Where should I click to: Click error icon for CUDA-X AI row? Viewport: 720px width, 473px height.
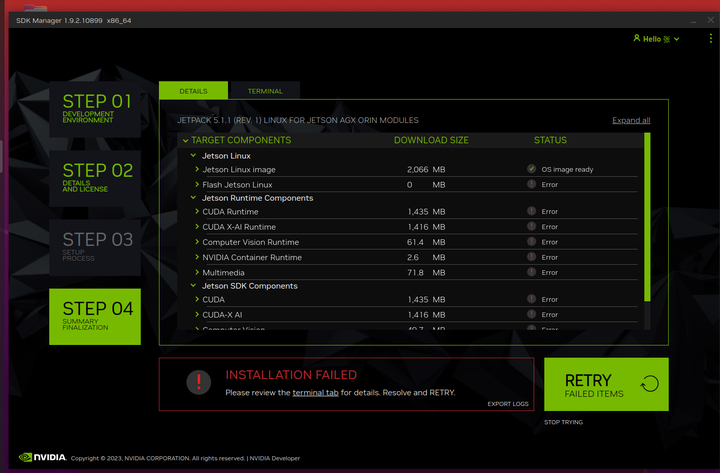[x=531, y=314]
